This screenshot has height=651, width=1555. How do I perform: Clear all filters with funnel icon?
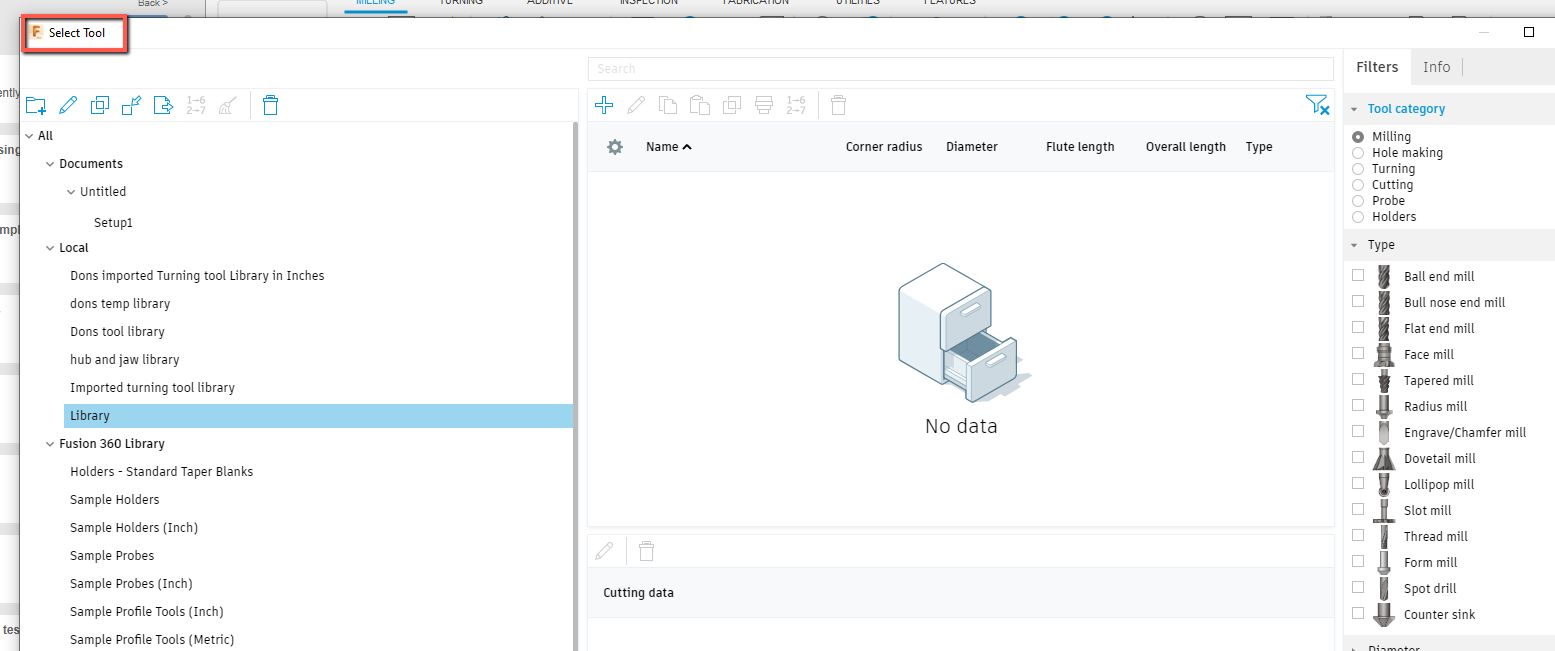[1317, 105]
